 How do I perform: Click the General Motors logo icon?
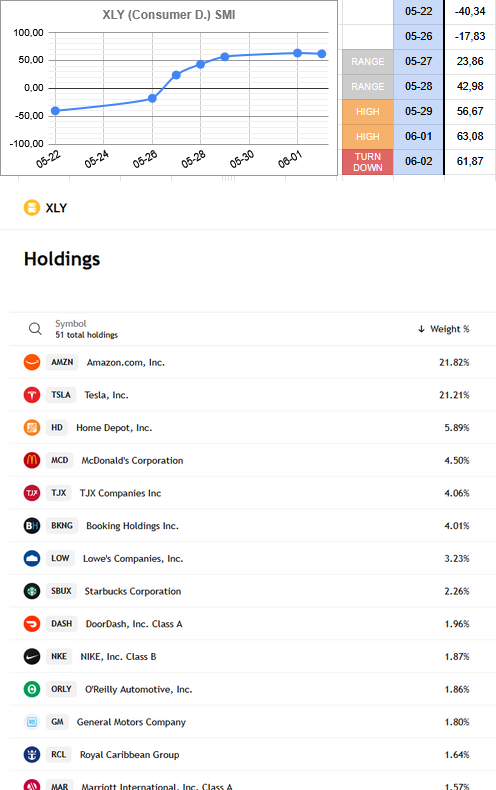(32, 721)
